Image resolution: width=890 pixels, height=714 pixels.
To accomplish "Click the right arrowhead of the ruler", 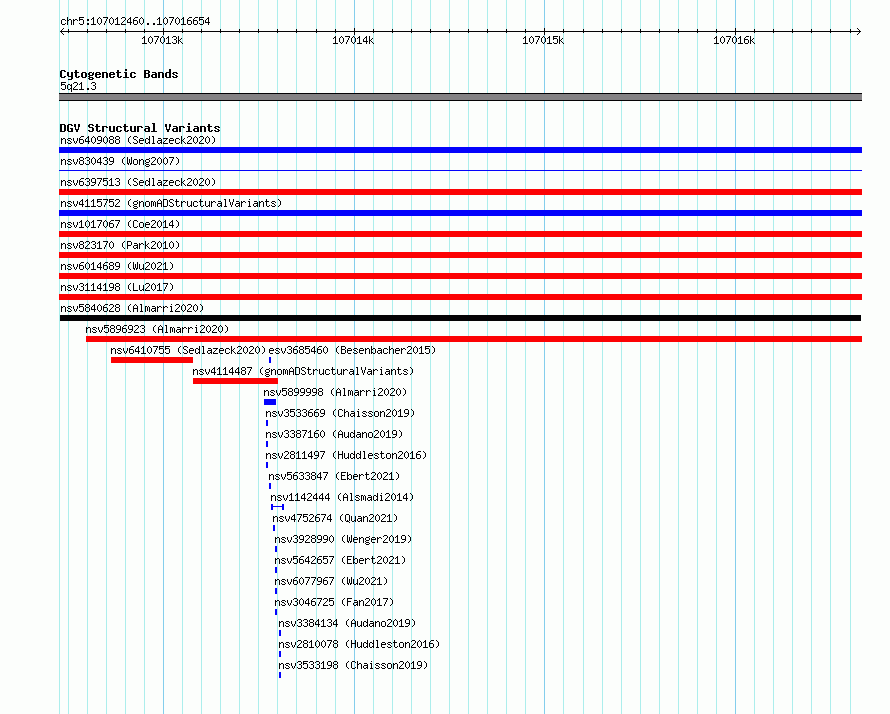I will pyautogui.click(x=858, y=31).
